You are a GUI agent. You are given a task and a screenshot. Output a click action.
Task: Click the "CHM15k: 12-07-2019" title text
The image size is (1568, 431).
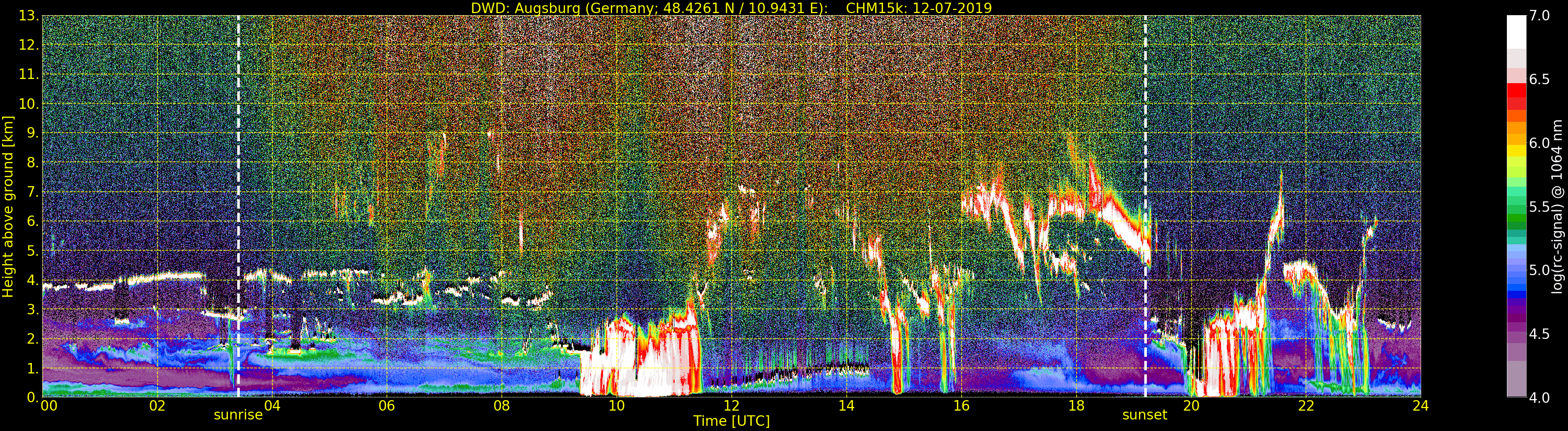[919, 8]
